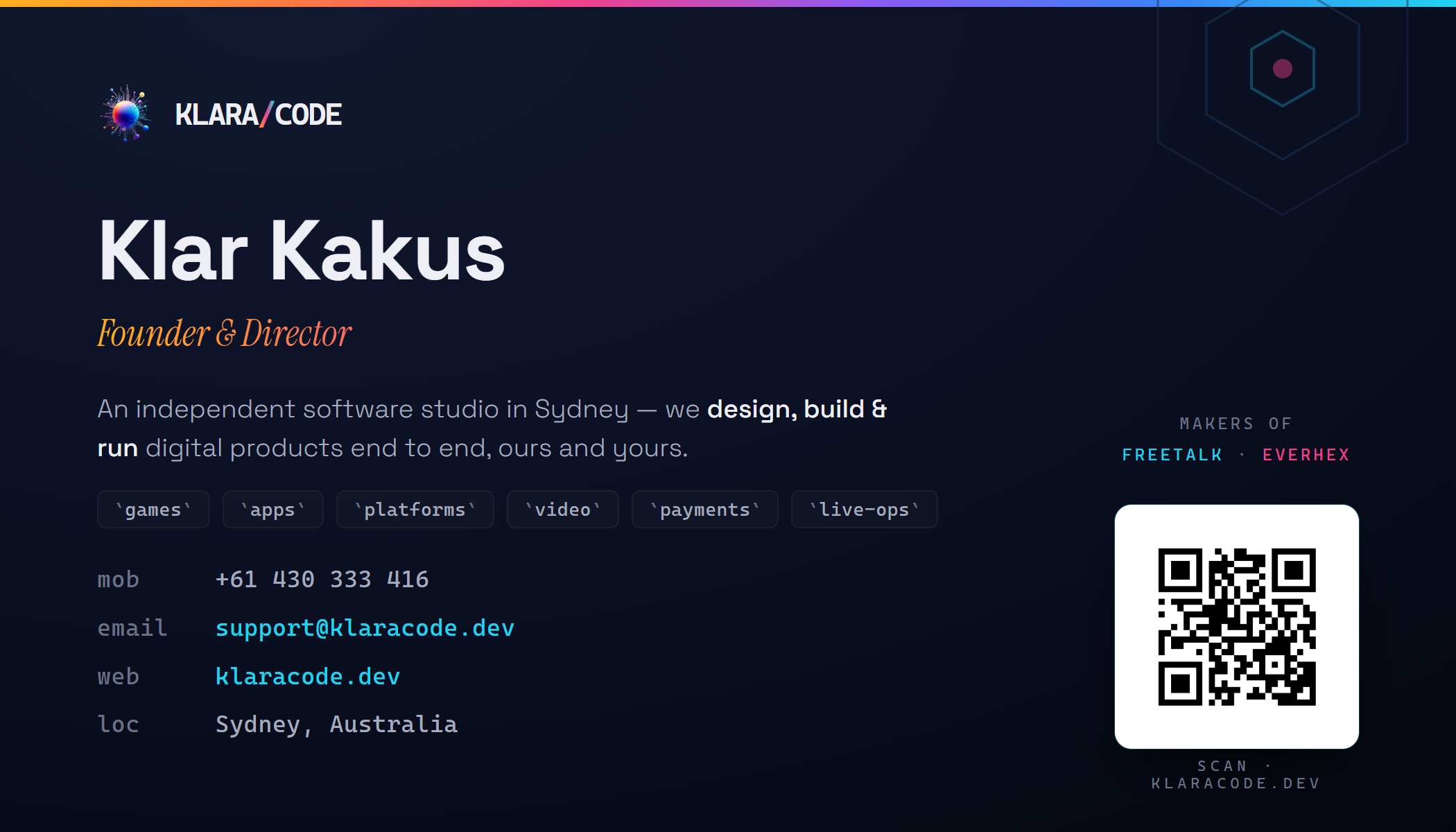The width and height of the screenshot is (1456, 832).
Task: Click the Klar Kakus name heading
Action: (302, 250)
